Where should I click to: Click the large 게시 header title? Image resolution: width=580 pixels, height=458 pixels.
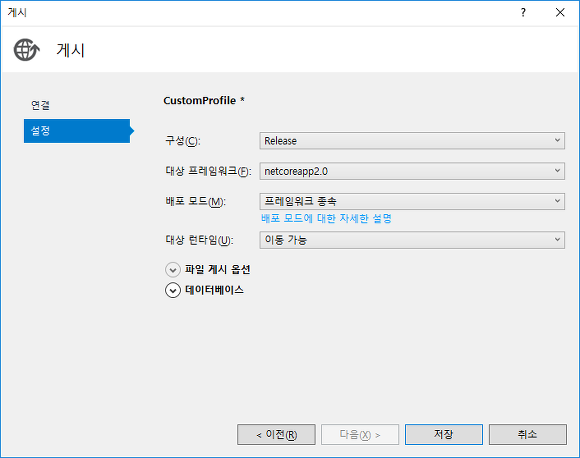pos(71,50)
